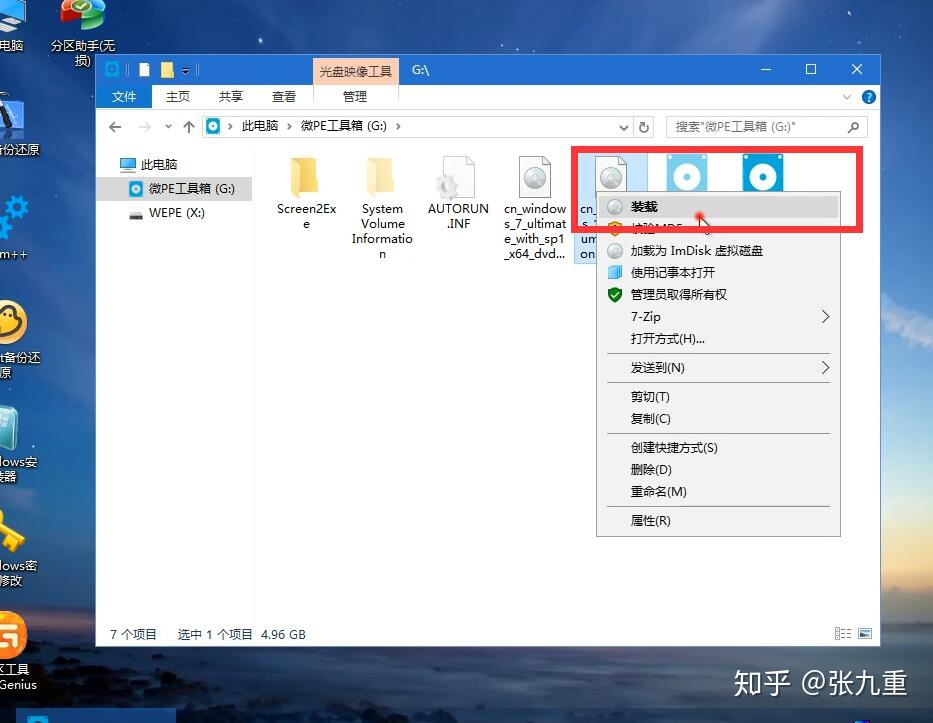The height and width of the screenshot is (723, 933).
Task: Switch to the 查看 ribbon tab
Action: point(283,96)
